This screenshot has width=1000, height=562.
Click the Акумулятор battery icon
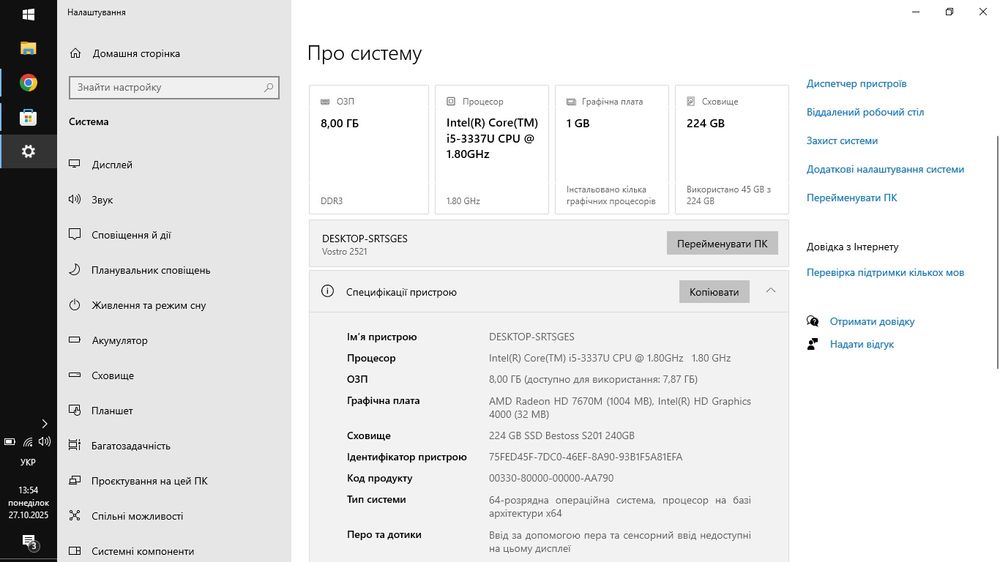[x=75, y=339]
